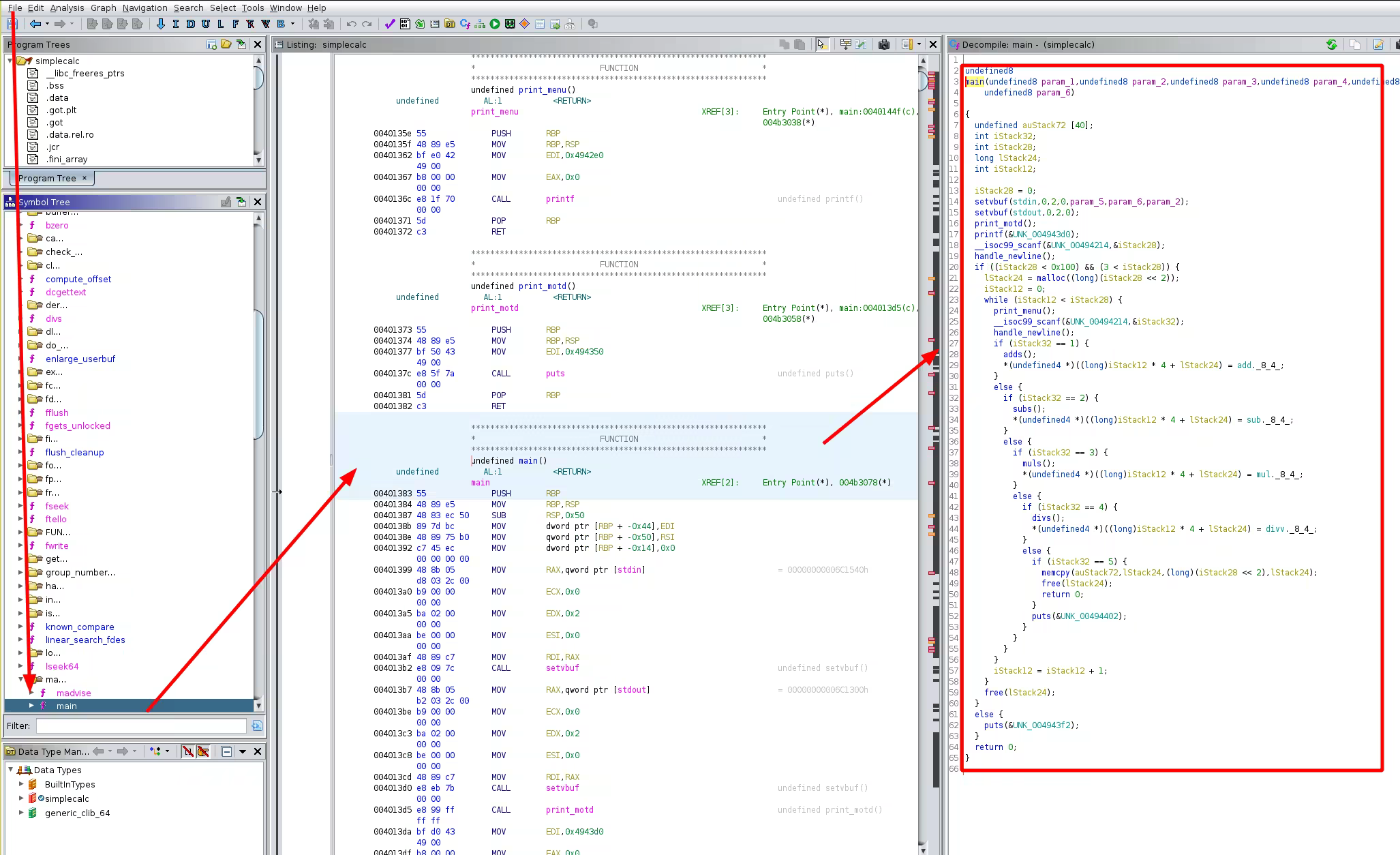Toggle mouse hover mode in Listing header
The height and width of the screenshot is (855, 1400).
point(821,44)
